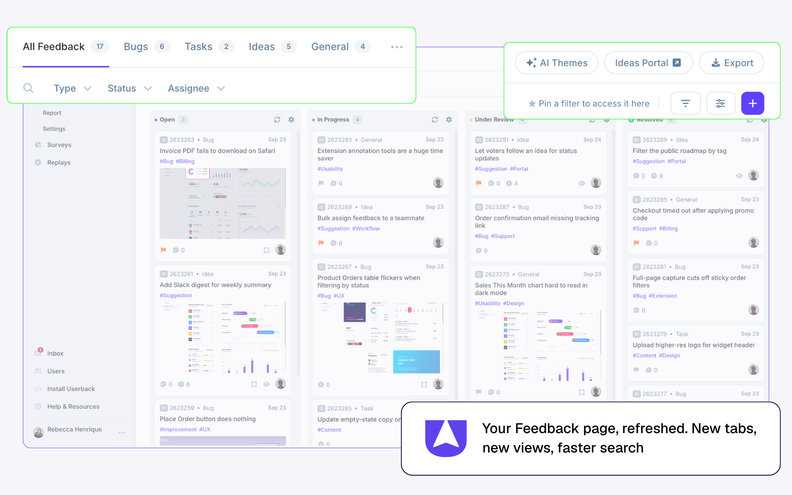The height and width of the screenshot is (495, 792).
Task: Expand the Status filter dropdown
Action: point(129,88)
